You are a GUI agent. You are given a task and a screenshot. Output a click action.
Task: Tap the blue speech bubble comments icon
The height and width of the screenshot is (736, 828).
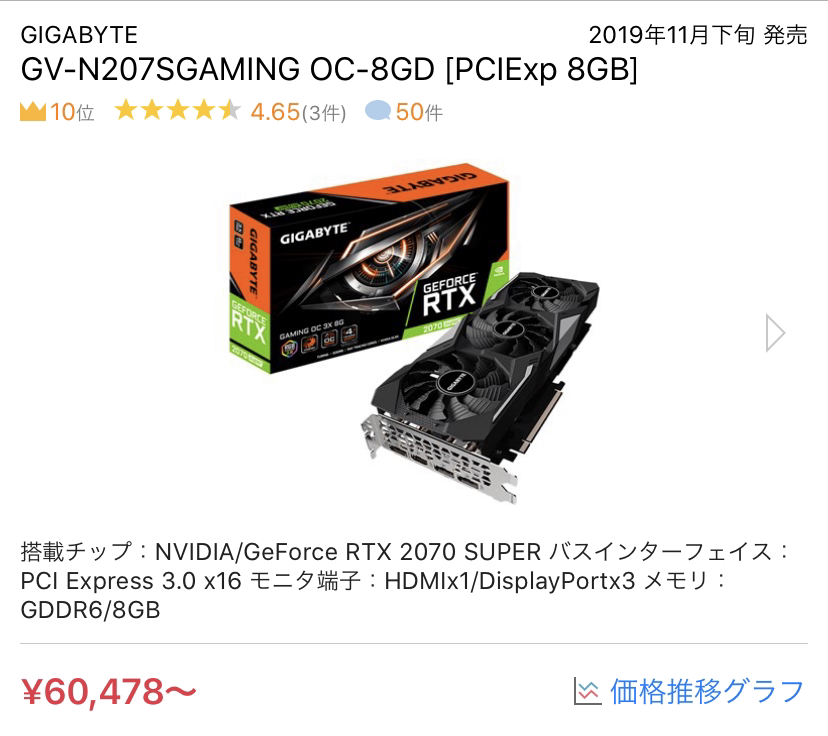tap(378, 111)
